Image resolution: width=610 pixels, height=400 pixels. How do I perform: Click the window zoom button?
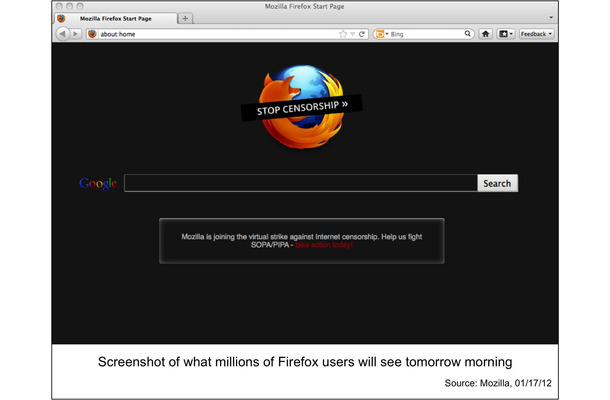(80, 6)
